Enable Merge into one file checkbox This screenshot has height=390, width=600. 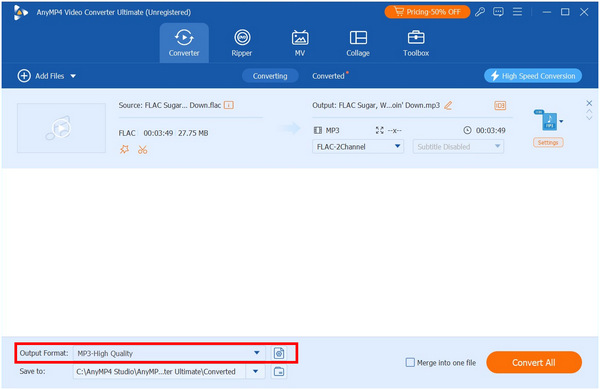pyautogui.click(x=410, y=362)
